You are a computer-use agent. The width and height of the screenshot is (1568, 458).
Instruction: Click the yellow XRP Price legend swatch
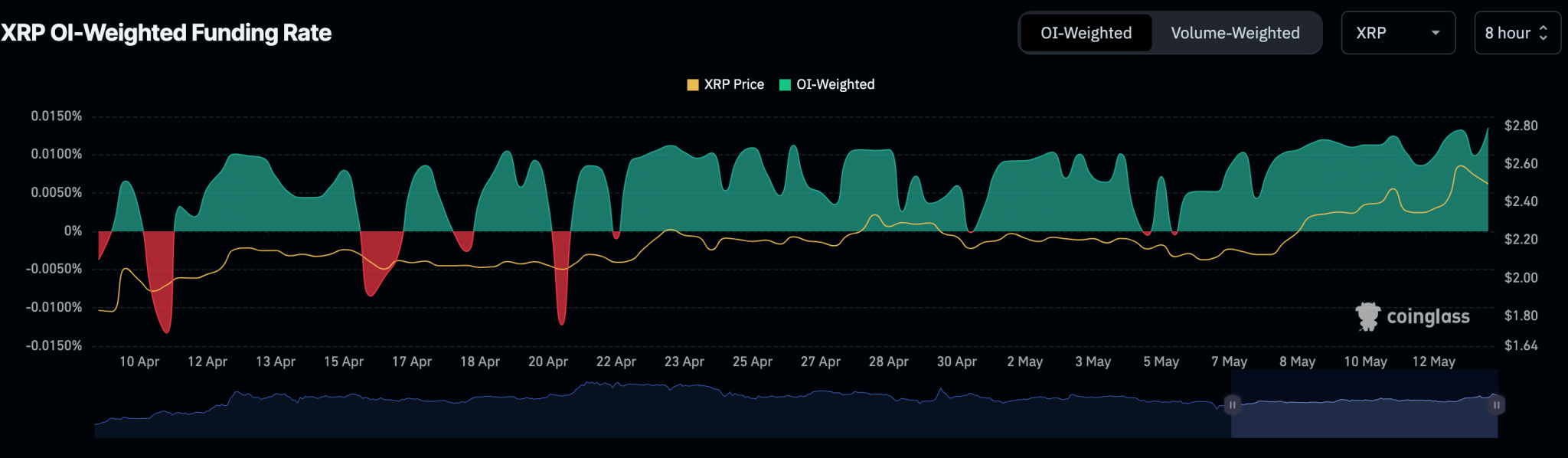pos(693,85)
